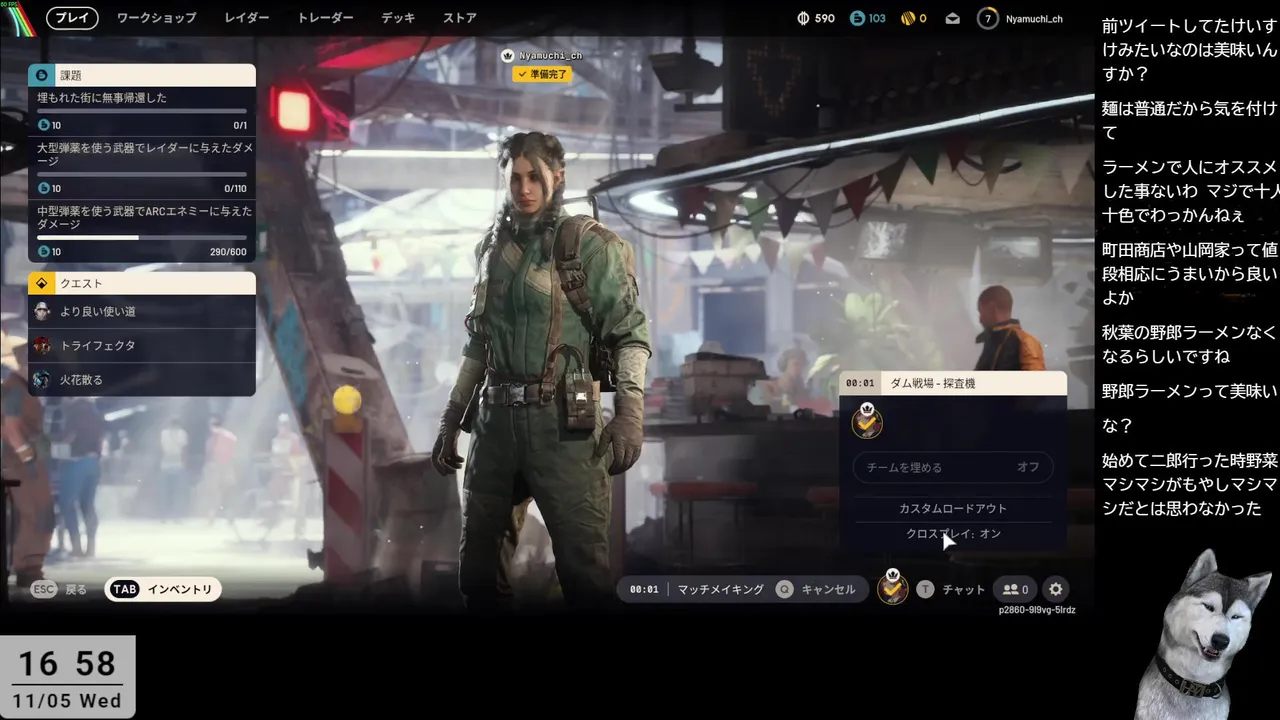Click the chat comment about 秋葉の野郎ラーメン
The height and width of the screenshot is (720, 1280).
point(1190,344)
